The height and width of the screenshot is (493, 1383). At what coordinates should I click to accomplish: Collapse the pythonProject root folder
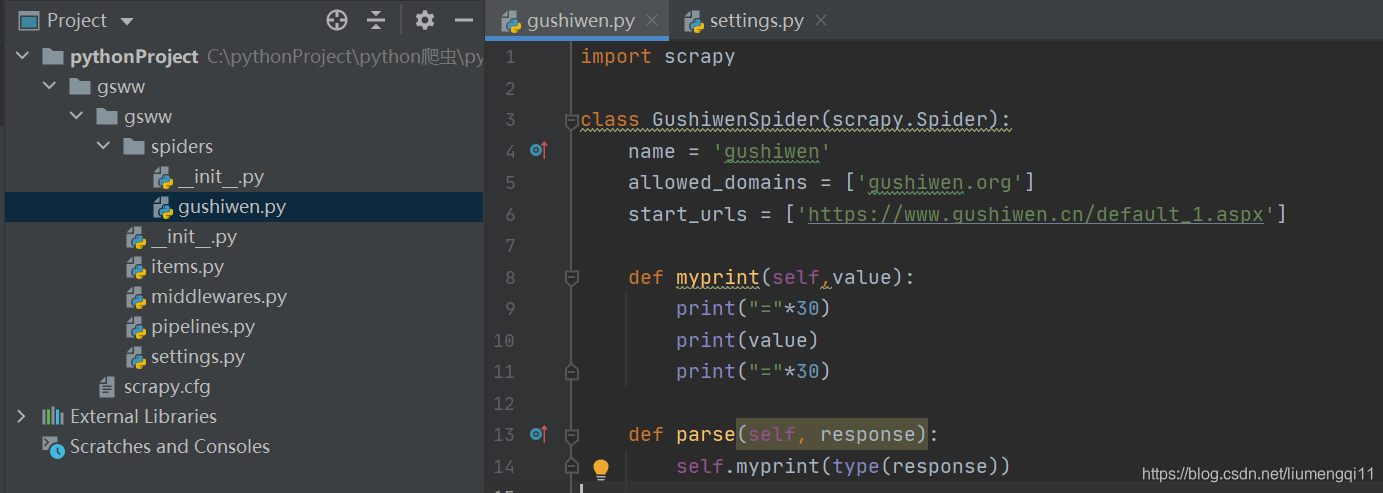coord(23,57)
